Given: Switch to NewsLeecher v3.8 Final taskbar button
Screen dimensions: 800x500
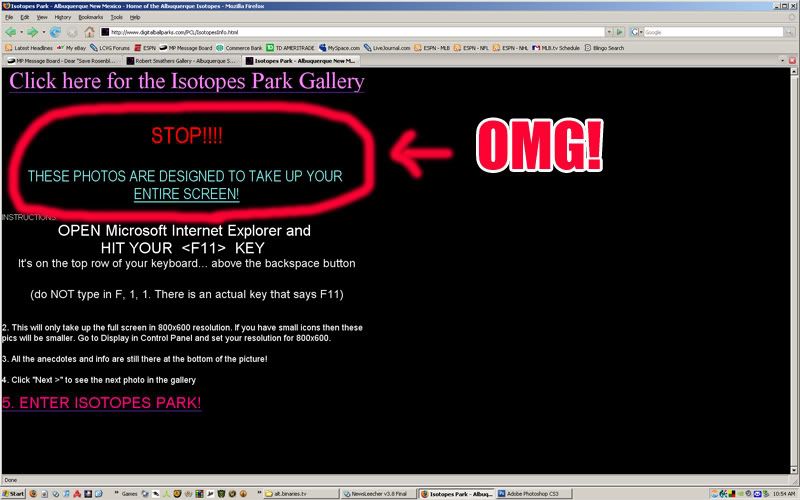Looking at the screenshot, I should point(378,494).
